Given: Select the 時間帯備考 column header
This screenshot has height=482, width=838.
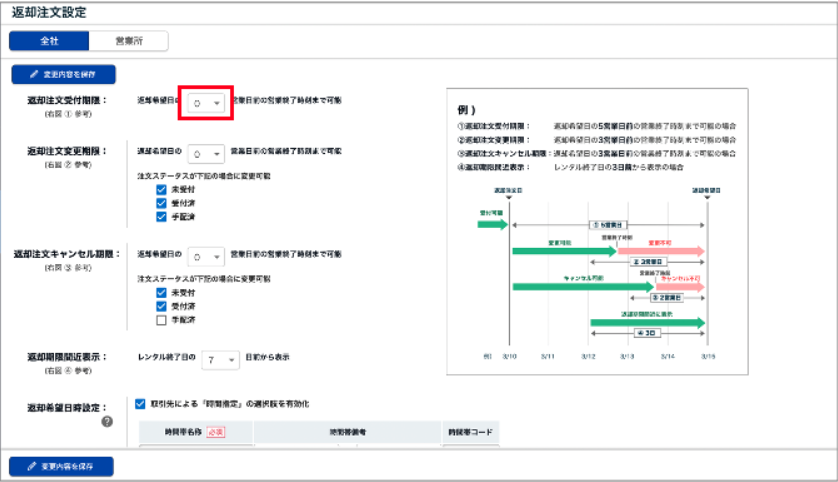Looking at the screenshot, I should 349,431.
